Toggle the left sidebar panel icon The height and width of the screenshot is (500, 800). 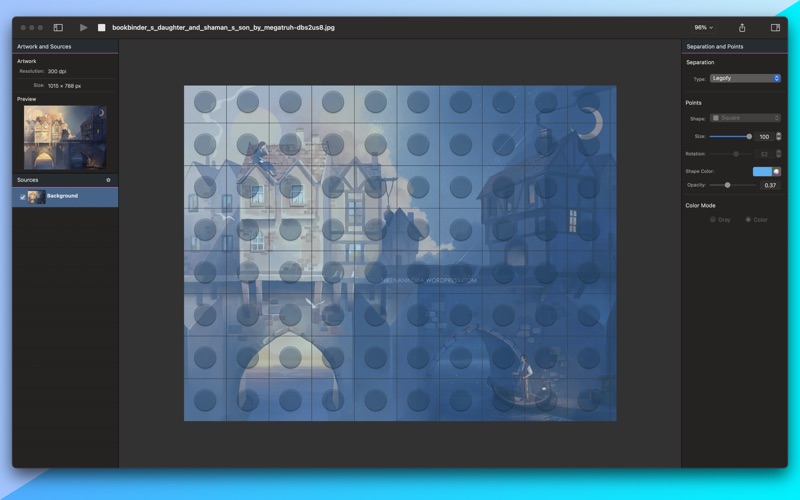click(58, 28)
